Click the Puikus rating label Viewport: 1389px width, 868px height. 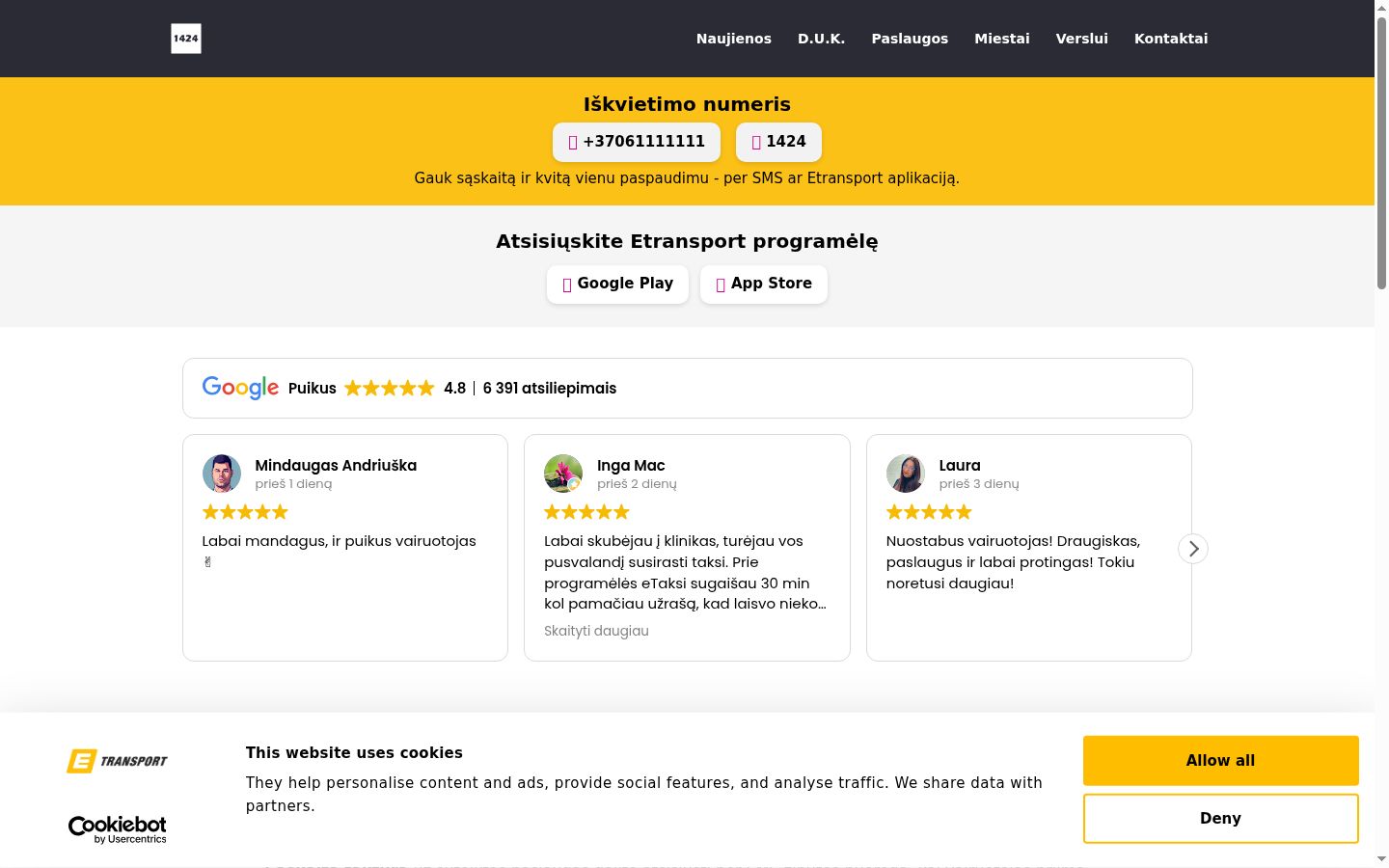313,388
